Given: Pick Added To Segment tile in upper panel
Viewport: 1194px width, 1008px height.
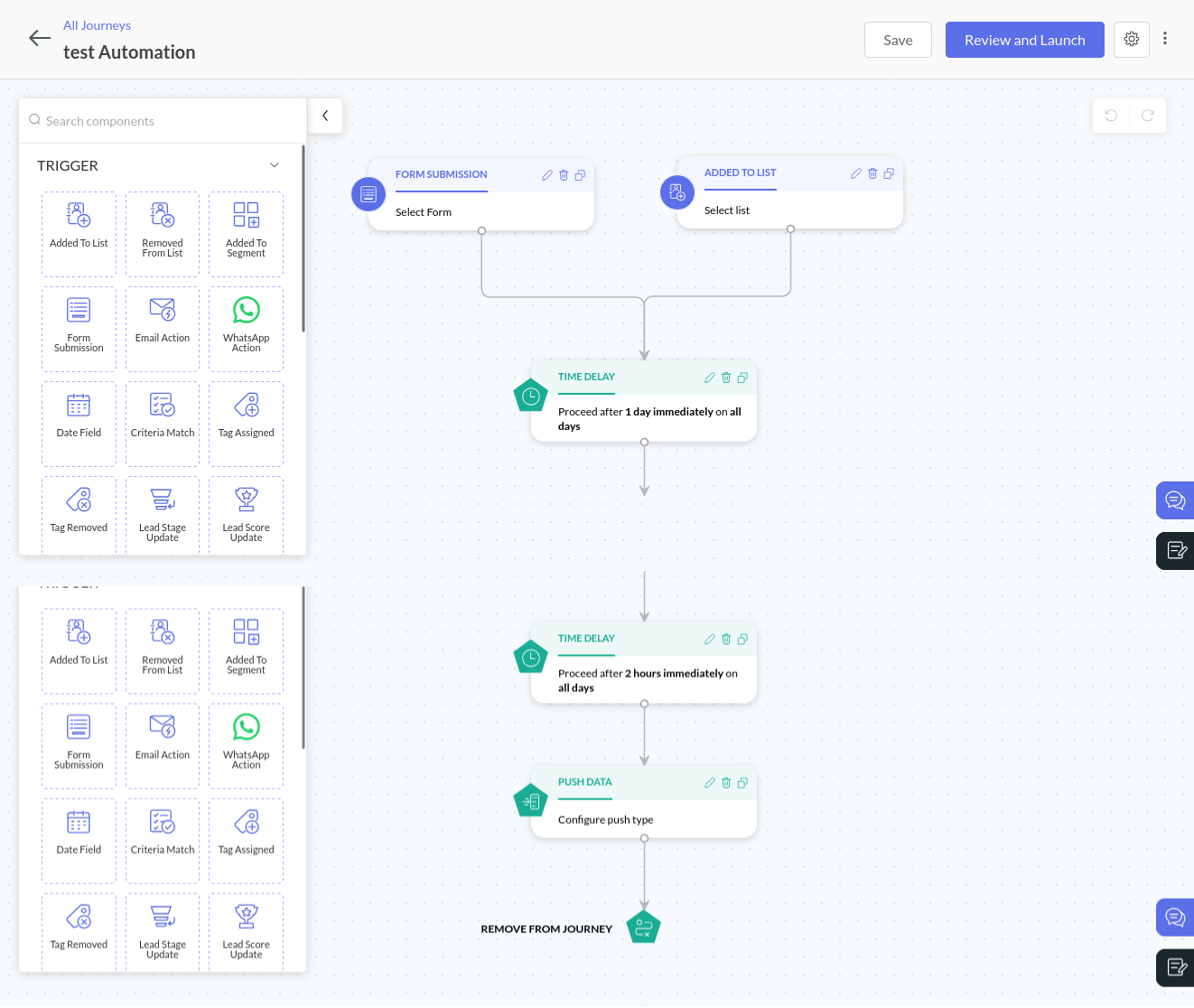Looking at the screenshot, I should pyautogui.click(x=246, y=234).
